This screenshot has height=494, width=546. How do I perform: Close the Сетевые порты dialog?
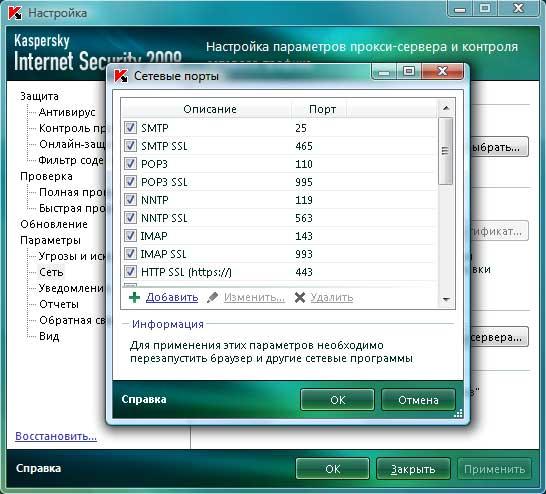(442, 72)
